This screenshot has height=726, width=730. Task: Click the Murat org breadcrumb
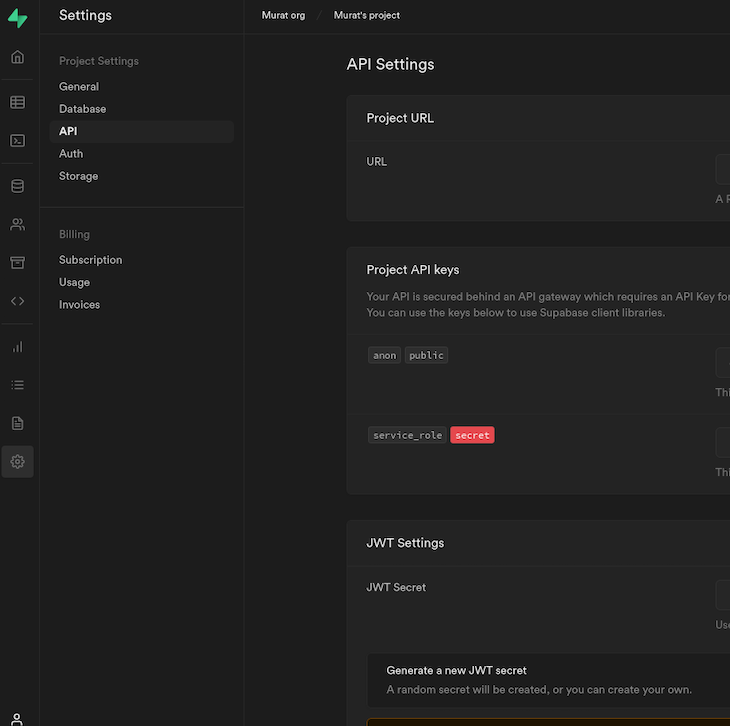tap(283, 16)
